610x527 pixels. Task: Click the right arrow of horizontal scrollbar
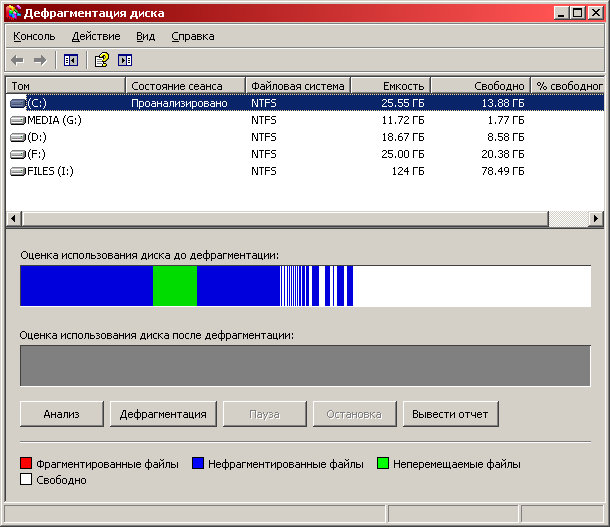[x=597, y=219]
